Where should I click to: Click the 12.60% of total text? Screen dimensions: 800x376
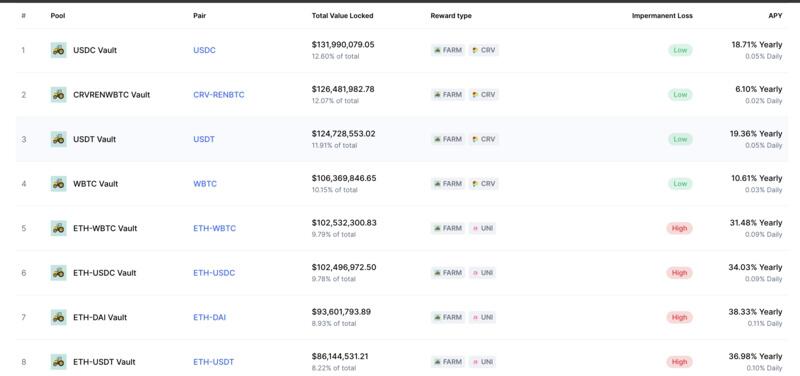(x=335, y=56)
